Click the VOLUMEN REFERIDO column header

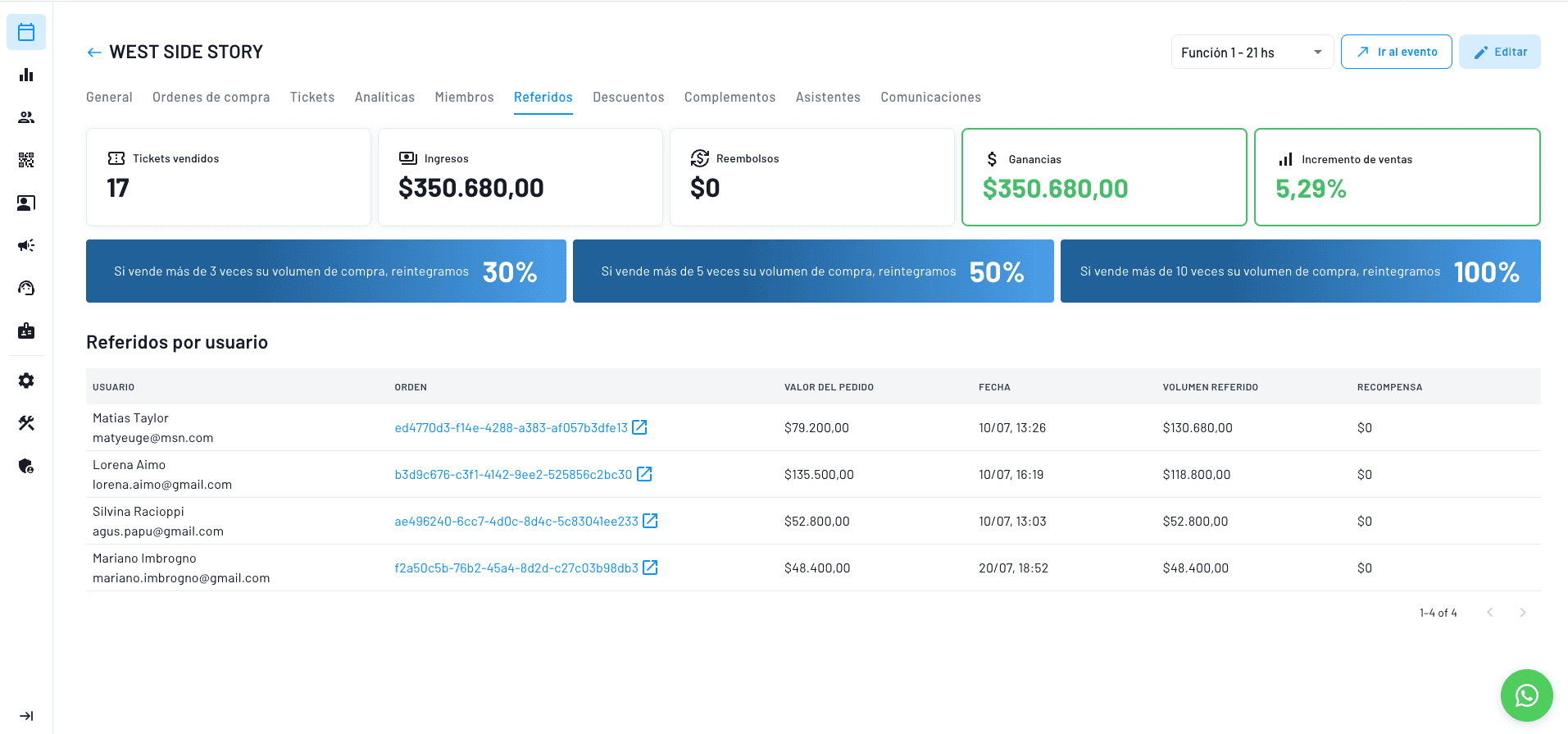pyautogui.click(x=1210, y=387)
